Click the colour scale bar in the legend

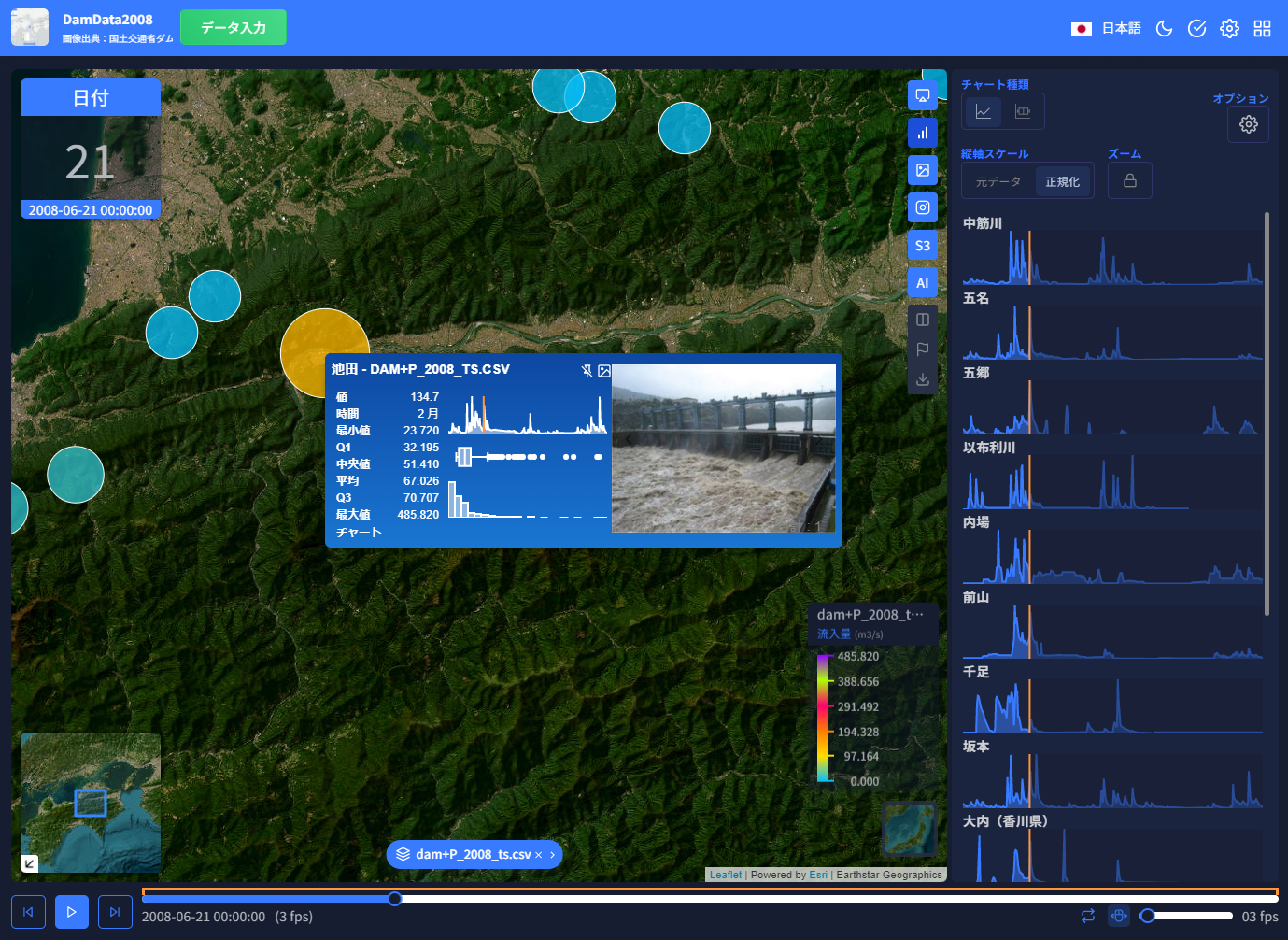[825, 719]
